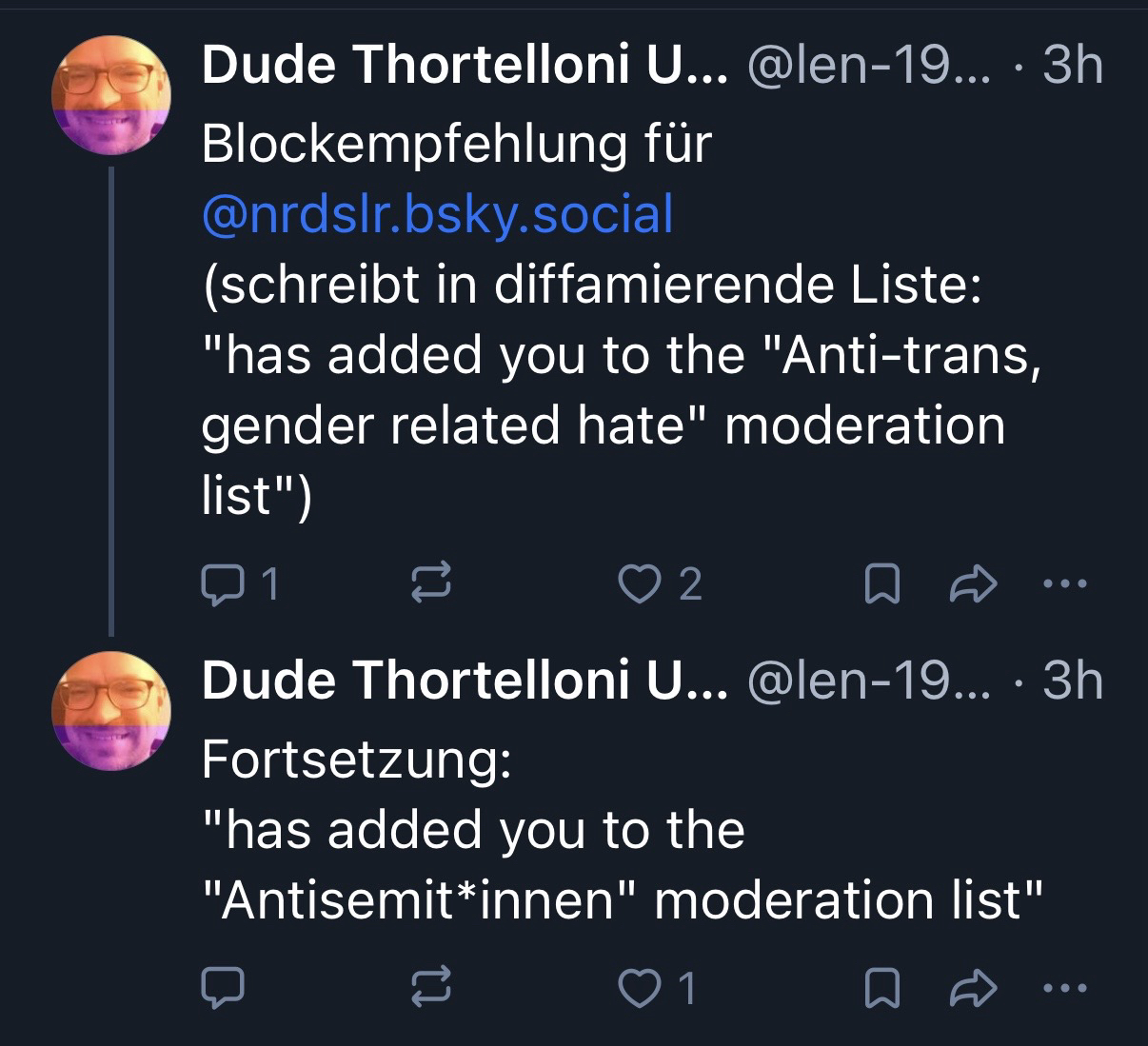The width and height of the screenshot is (1148, 1046).
Task: Open the @nrdslr.bsky.social mention link
Action: (438, 213)
